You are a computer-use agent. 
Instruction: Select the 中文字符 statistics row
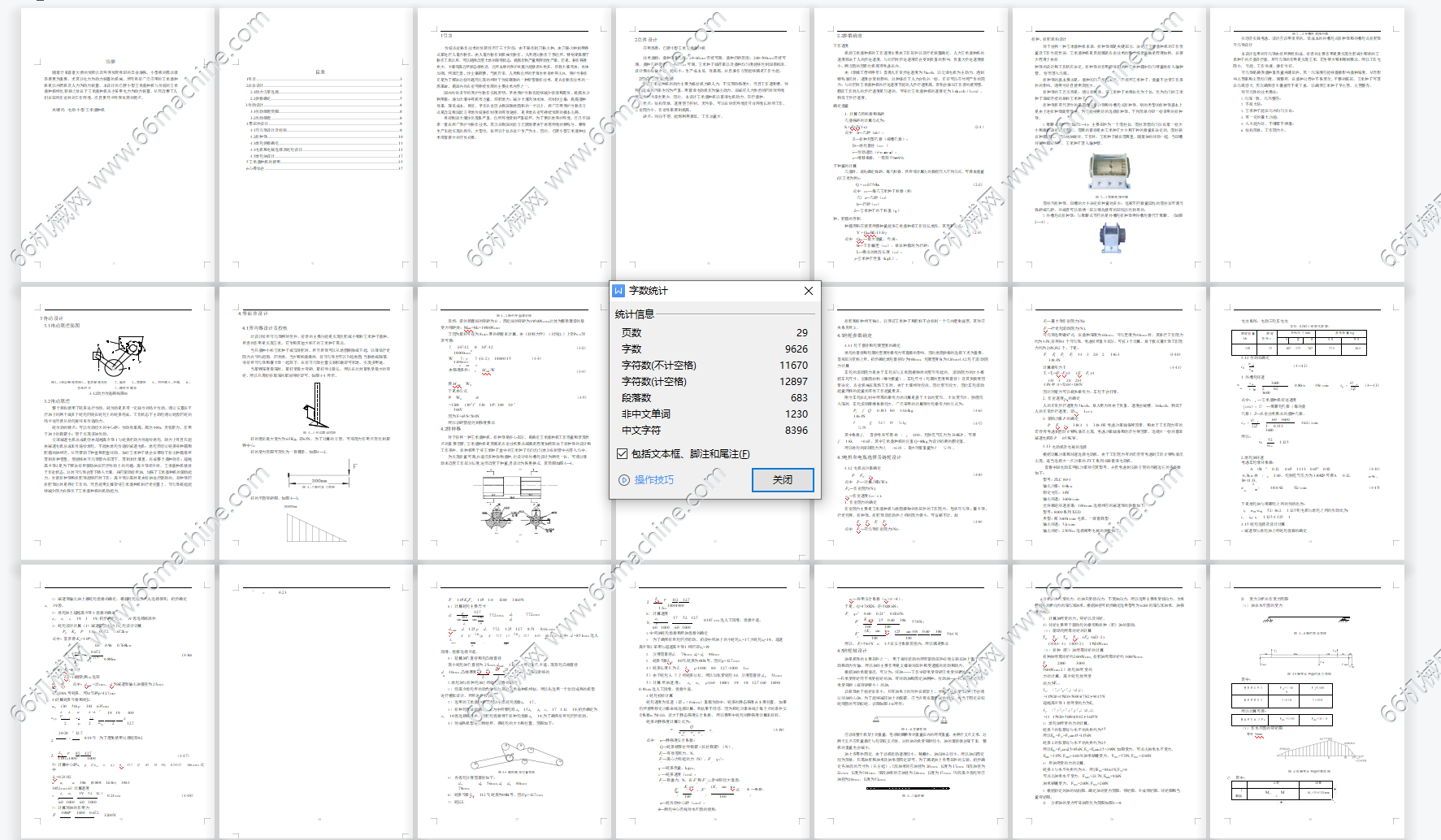point(714,431)
